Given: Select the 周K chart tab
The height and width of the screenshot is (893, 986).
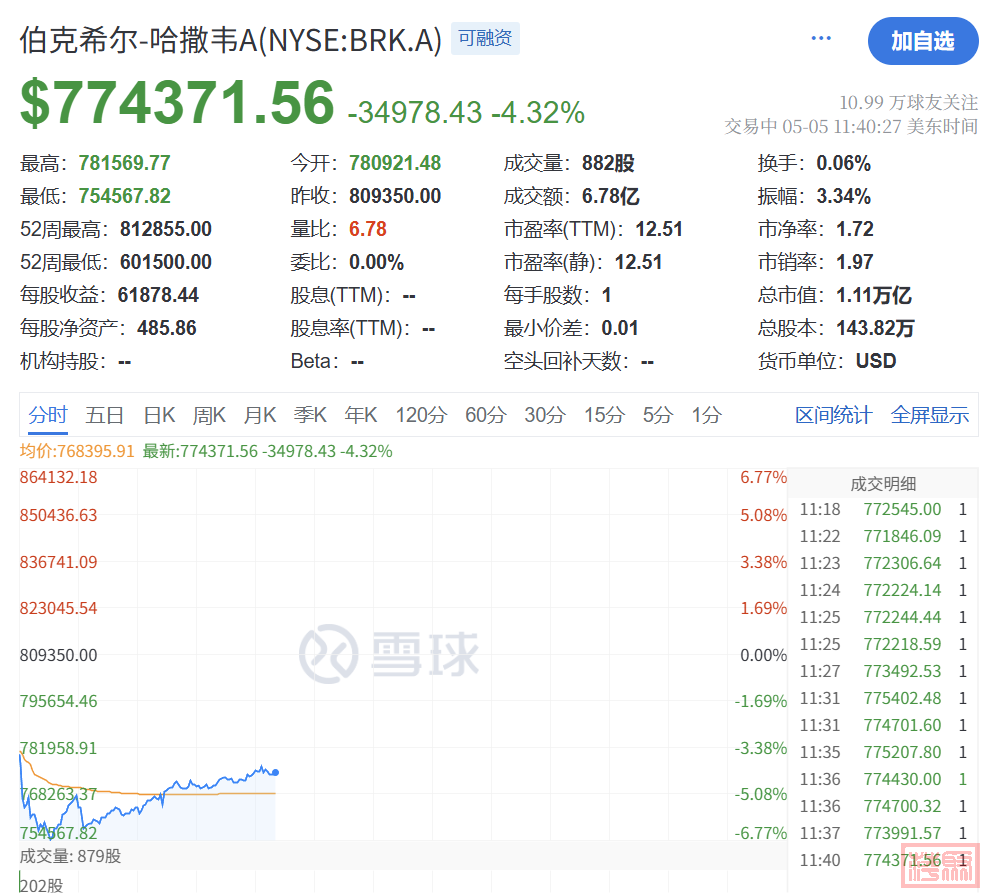Looking at the screenshot, I should [x=209, y=415].
